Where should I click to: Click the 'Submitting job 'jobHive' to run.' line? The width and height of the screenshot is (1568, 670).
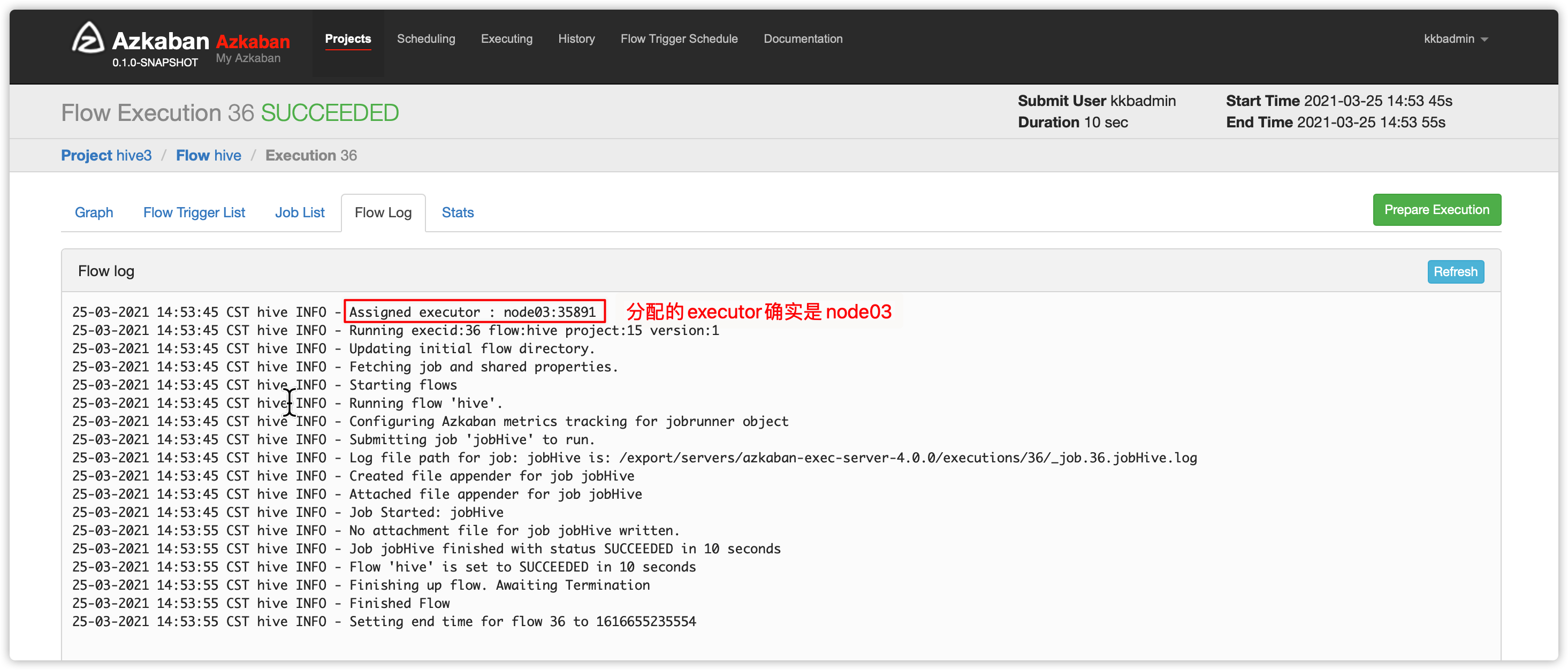(x=333, y=440)
